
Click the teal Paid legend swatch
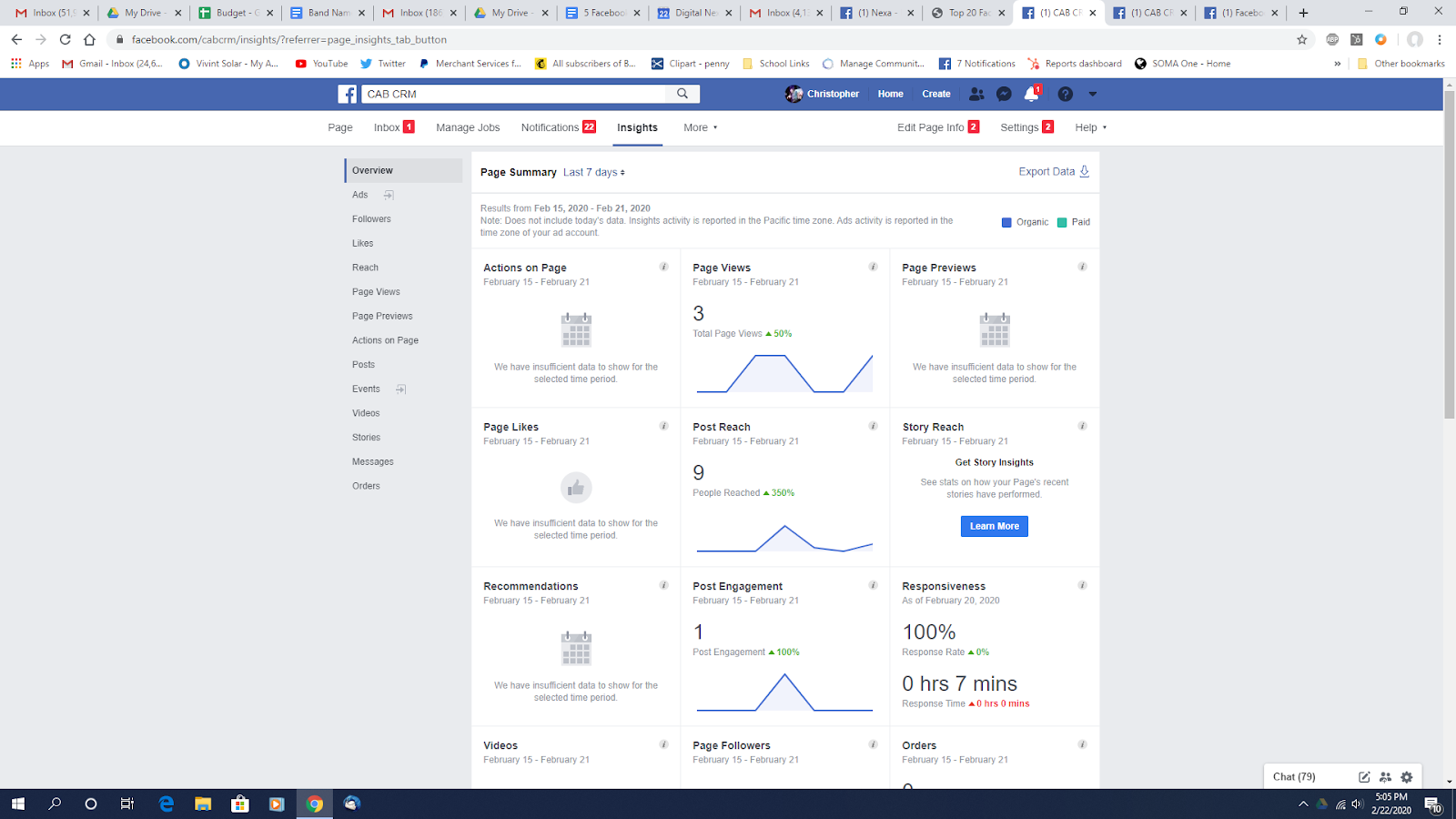(1062, 222)
